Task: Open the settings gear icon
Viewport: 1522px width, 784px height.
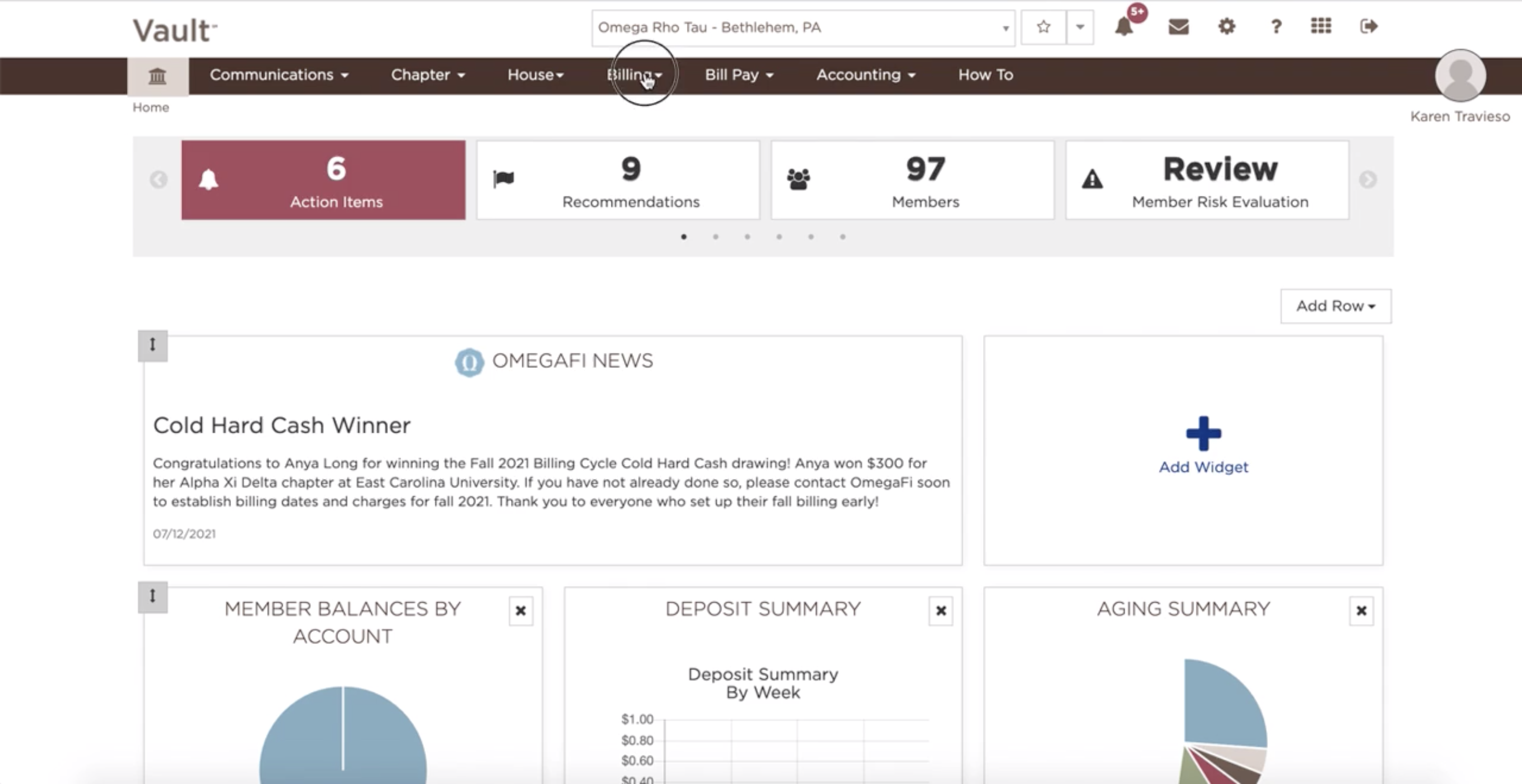Action: tap(1227, 26)
